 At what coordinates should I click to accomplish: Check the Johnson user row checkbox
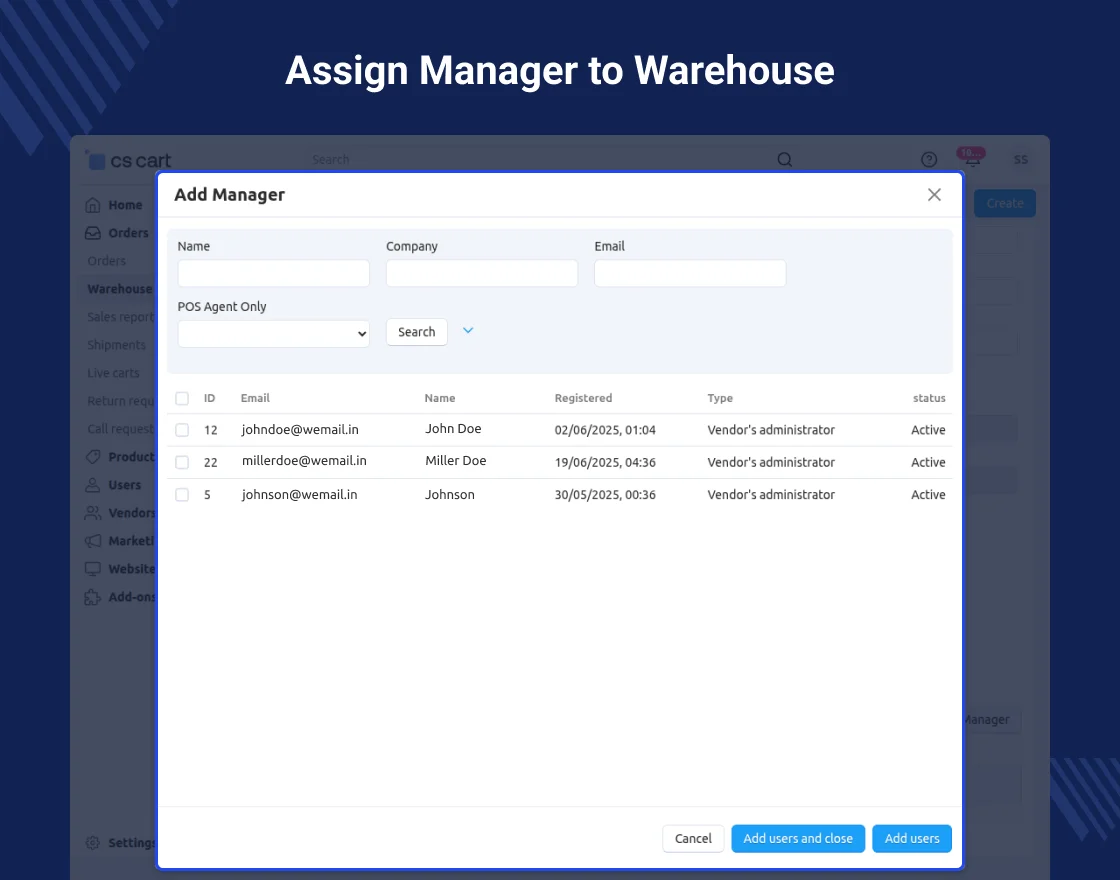point(182,495)
